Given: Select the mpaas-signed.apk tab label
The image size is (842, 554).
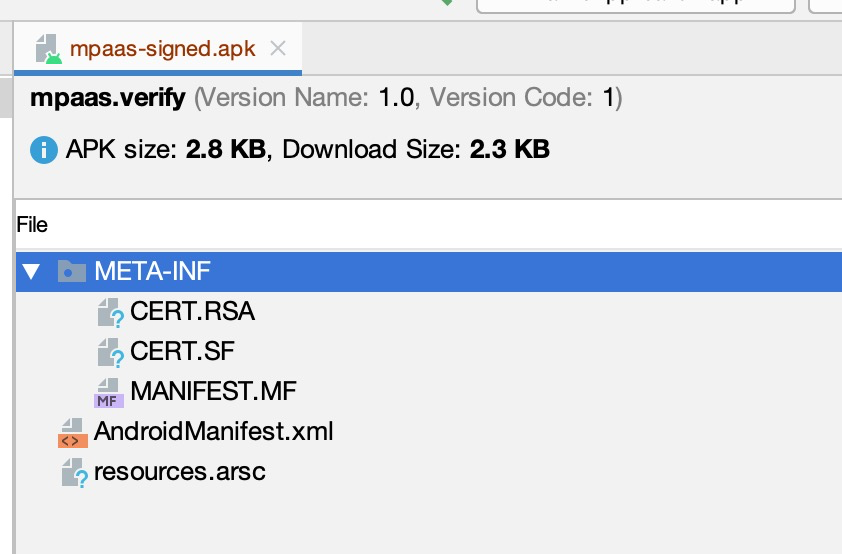Looking at the screenshot, I should tap(162, 49).
